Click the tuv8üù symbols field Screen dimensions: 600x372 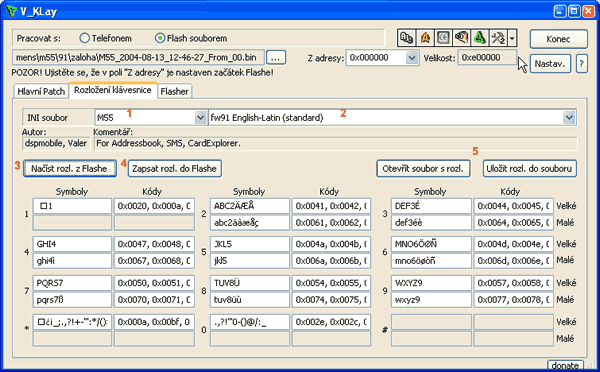point(249,300)
